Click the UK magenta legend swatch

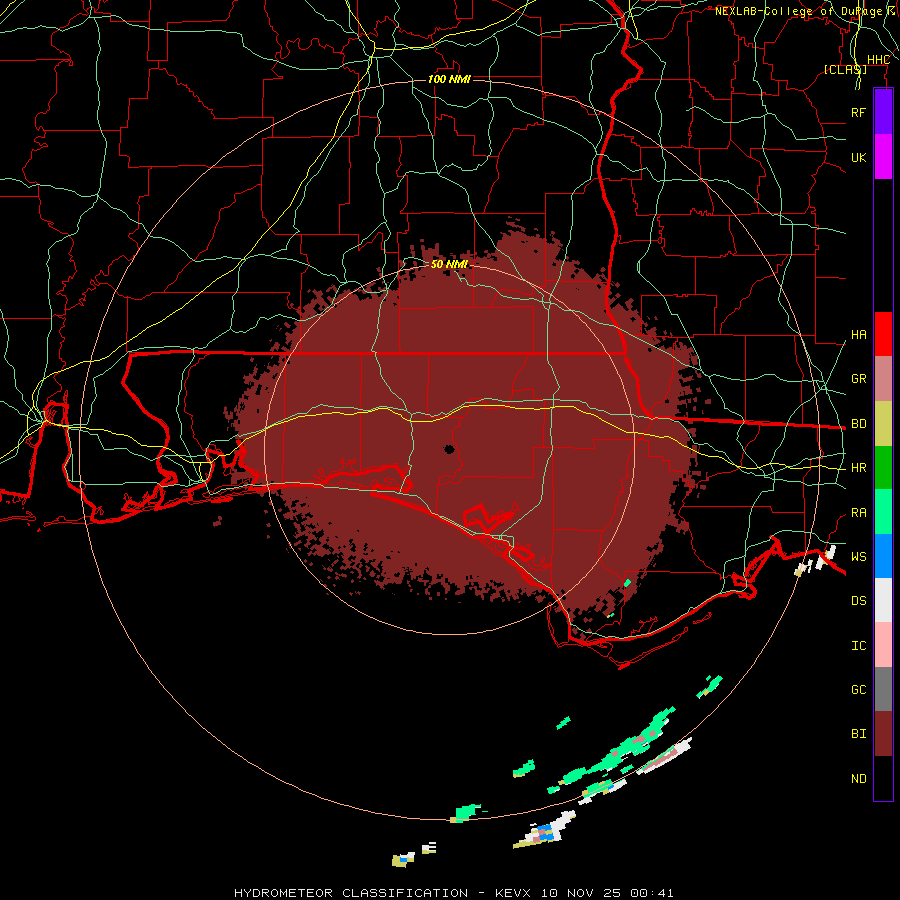coord(883,157)
